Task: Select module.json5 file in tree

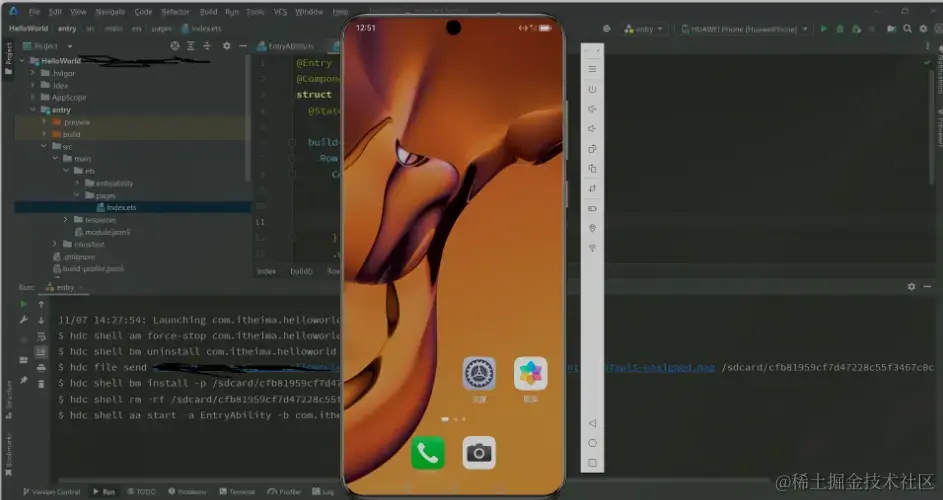Action: click(x=102, y=232)
